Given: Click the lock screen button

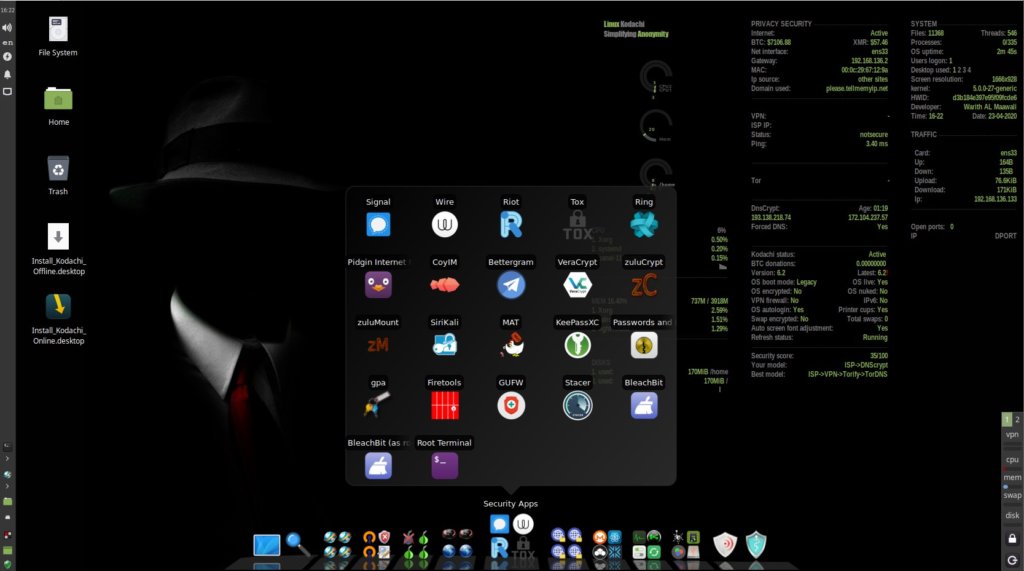Looking at the screenshot, I should point(1013,538).
